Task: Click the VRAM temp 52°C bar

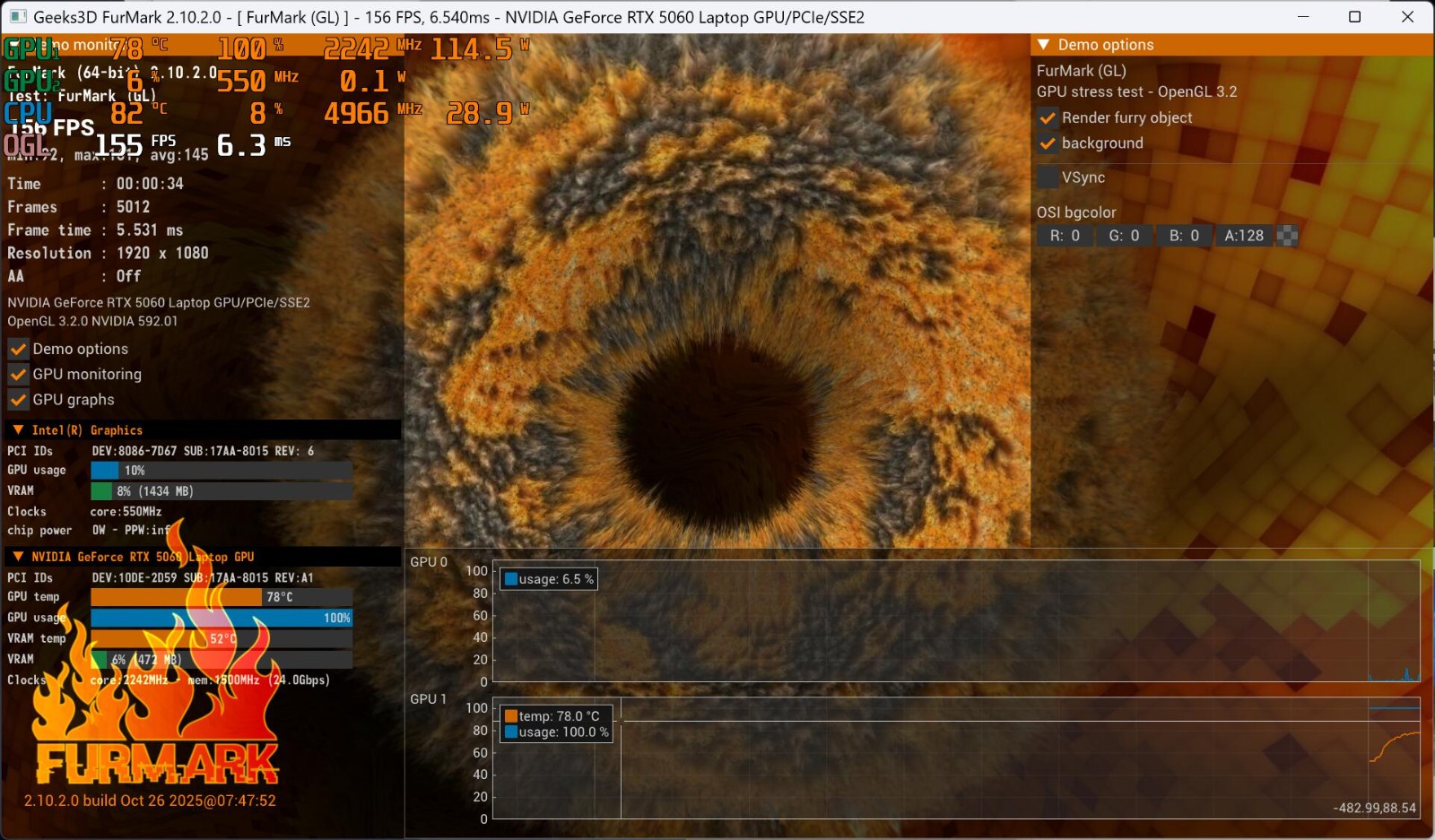Action: coord(222,639)
